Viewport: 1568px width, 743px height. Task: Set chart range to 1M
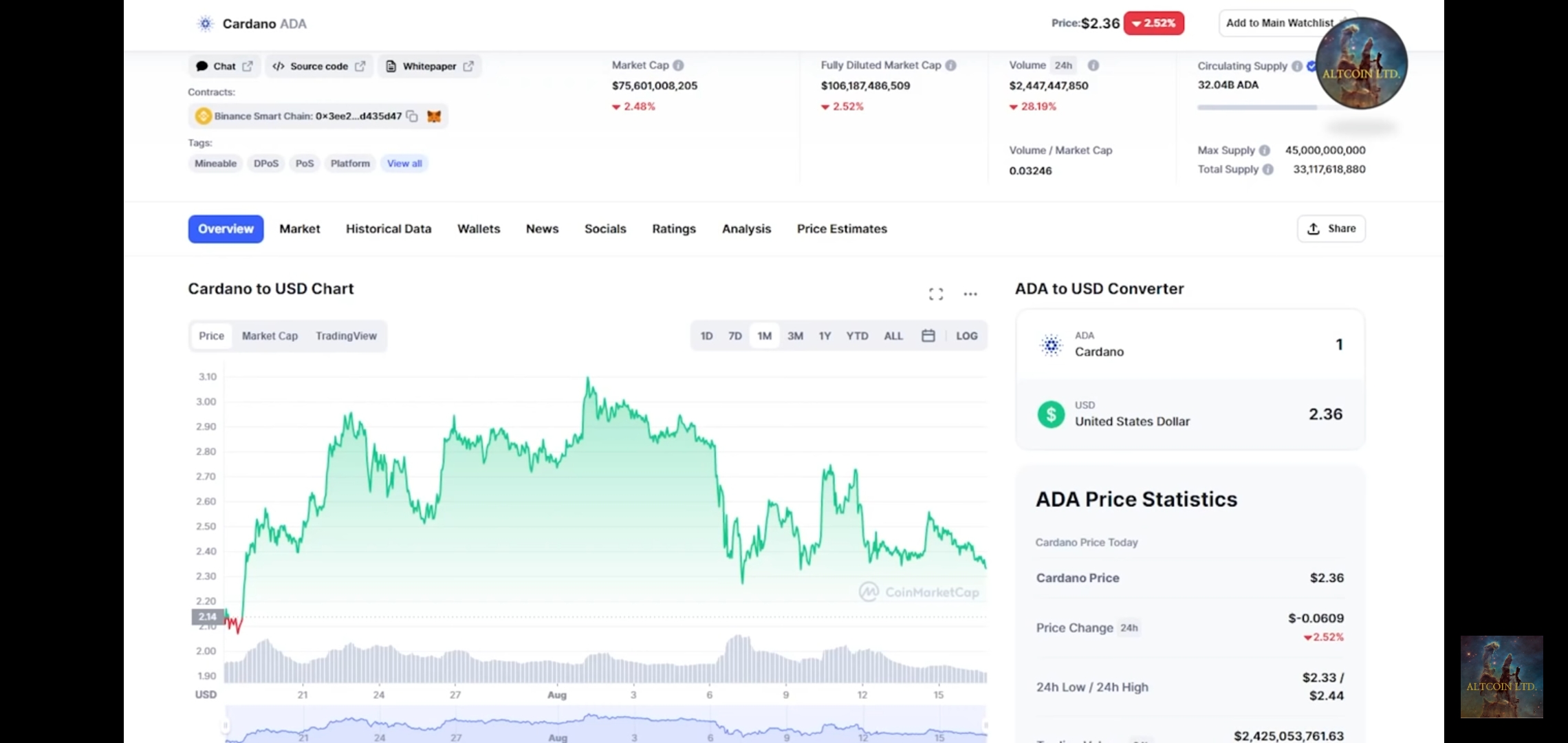tap(764, 336)
